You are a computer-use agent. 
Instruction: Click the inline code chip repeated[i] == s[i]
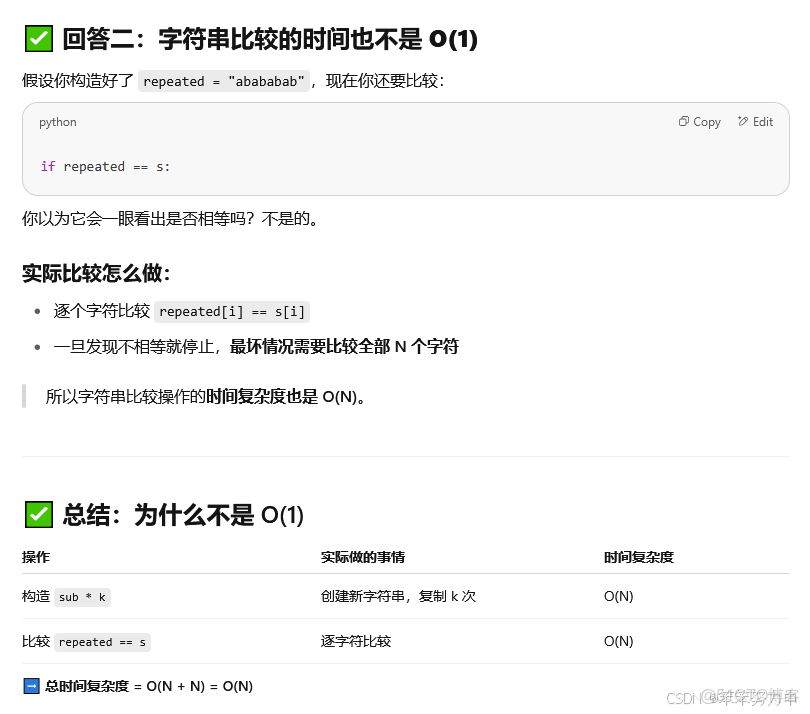point(232,311)
